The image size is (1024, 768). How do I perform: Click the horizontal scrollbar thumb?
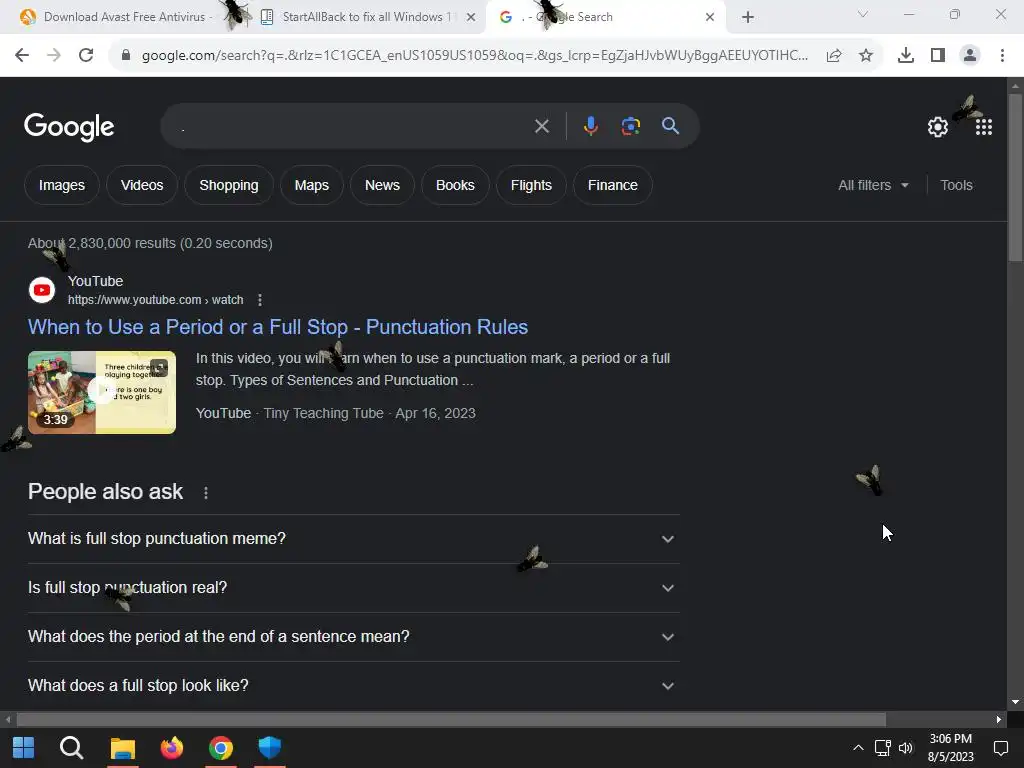[451, 720]
